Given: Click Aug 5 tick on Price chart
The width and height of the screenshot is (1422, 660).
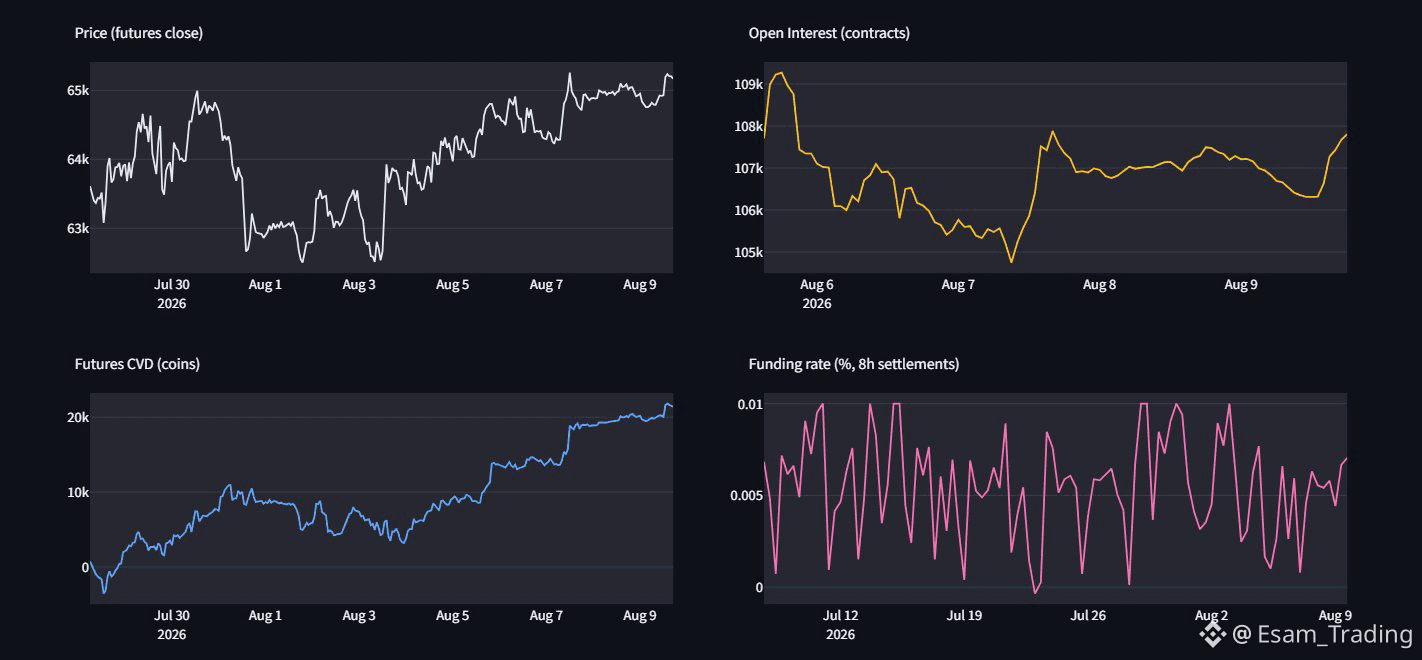Looking at the screenshot, I should coord(452,285).
